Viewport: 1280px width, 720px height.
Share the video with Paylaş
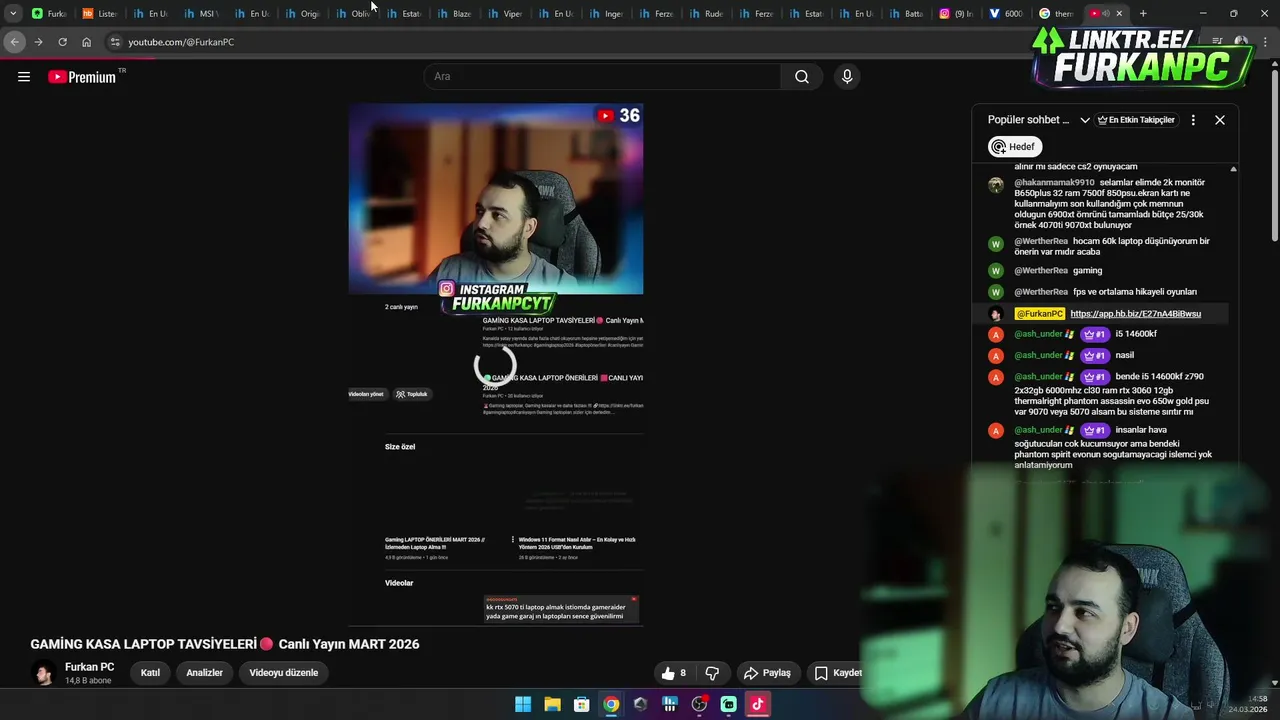pos(767,673)
